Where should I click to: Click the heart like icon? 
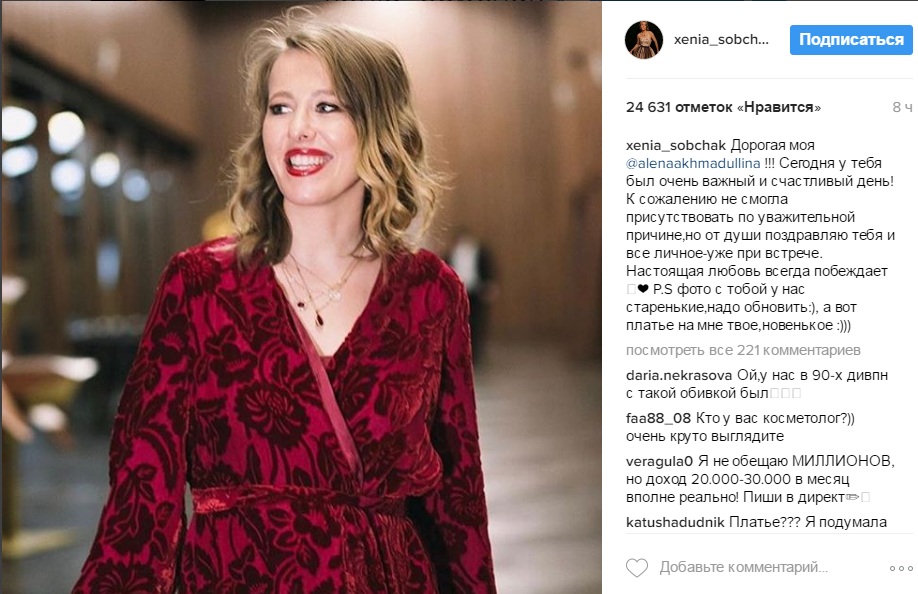coord(637,568)
